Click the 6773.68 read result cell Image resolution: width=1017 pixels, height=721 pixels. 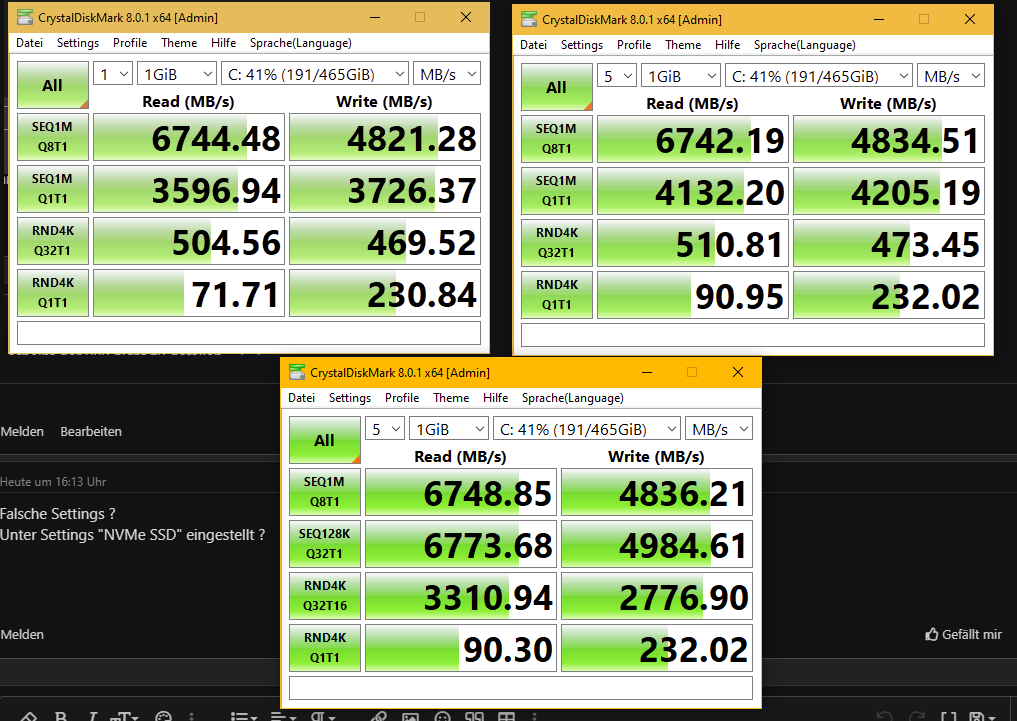click(x=461, y=544)
